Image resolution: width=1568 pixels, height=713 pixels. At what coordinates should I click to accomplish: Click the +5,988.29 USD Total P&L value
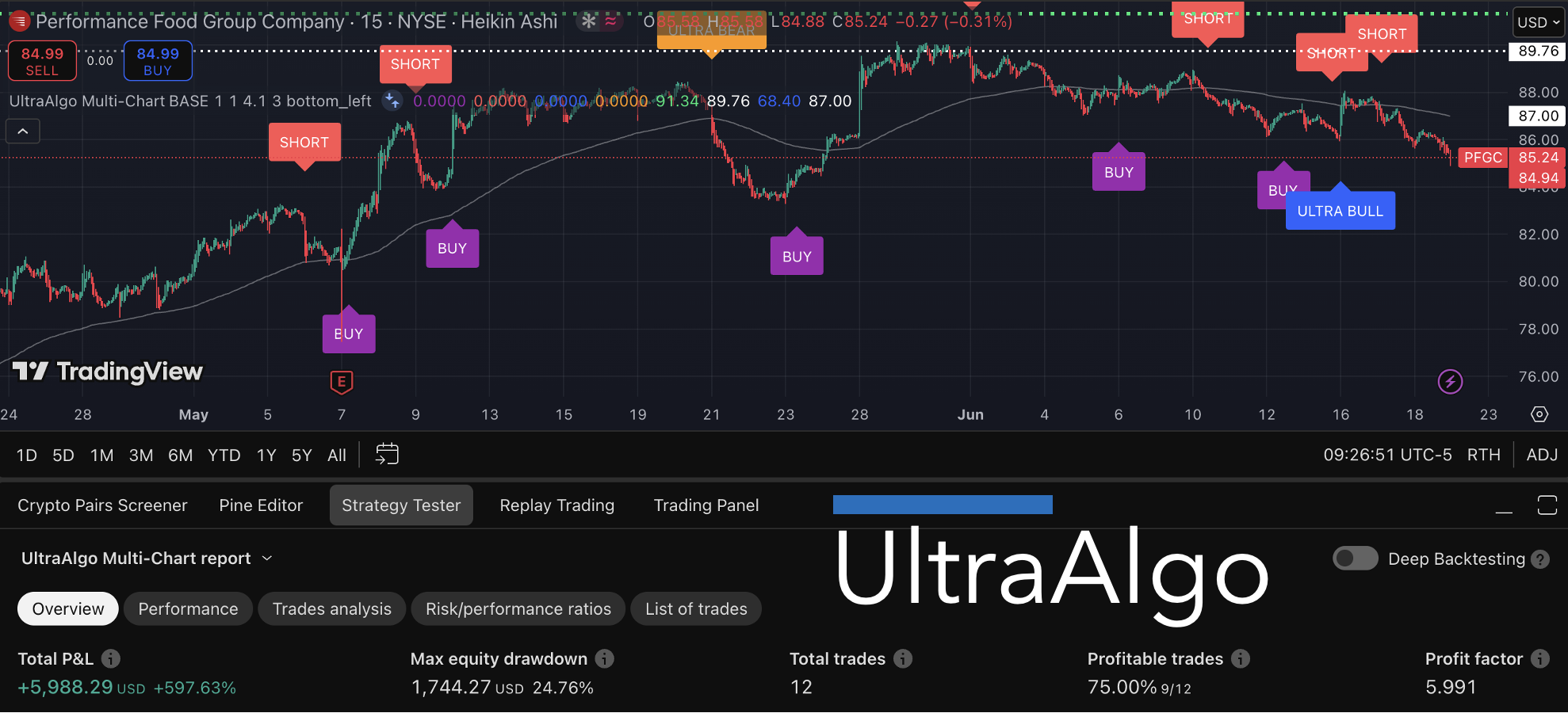[x=82, y=687]
